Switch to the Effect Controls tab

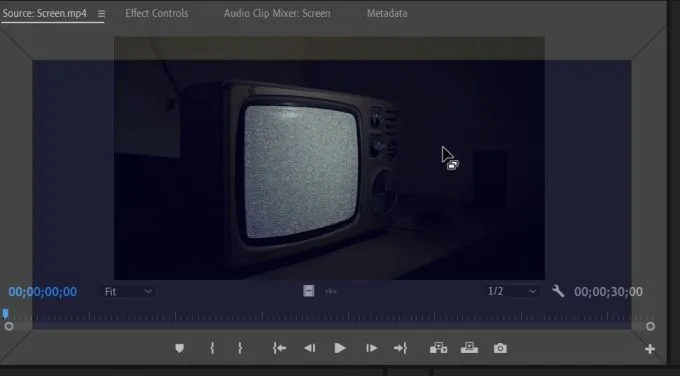click(x=157, y=13)
